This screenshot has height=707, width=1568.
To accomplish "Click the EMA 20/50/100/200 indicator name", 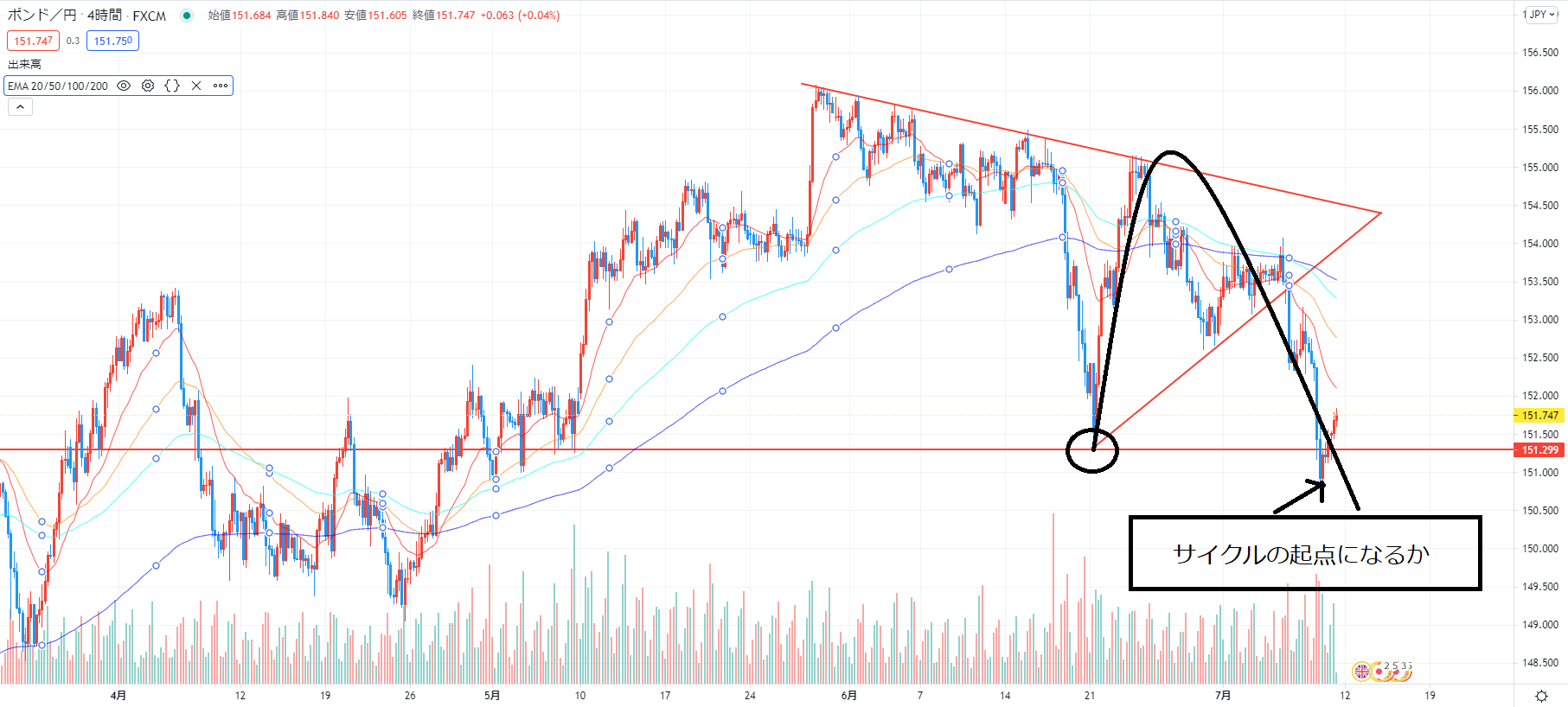I will 58,86.
